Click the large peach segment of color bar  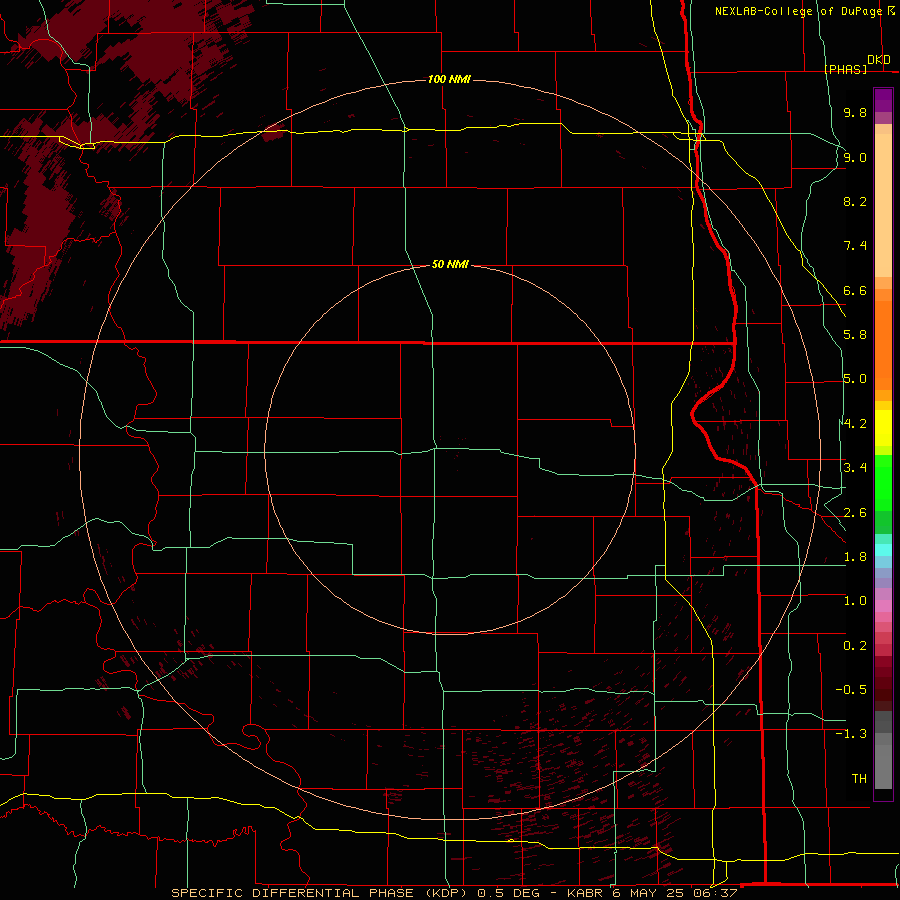click(x=883, y=205)
